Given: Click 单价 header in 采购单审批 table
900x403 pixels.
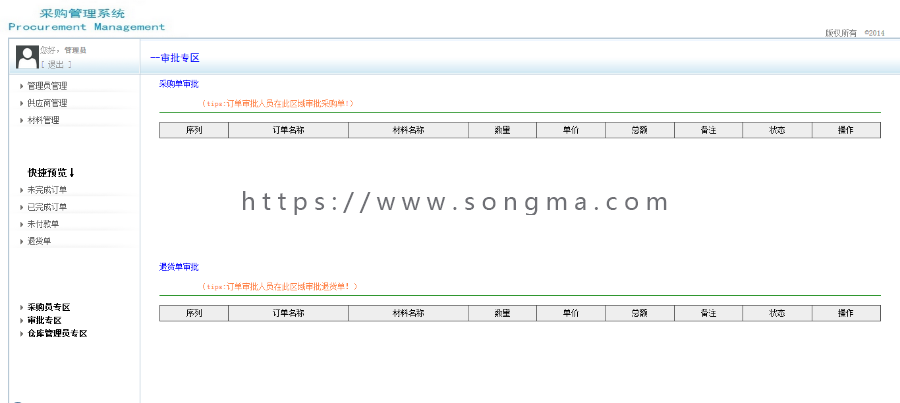Looking at the screenshot, I should click(x=571, y=130).
